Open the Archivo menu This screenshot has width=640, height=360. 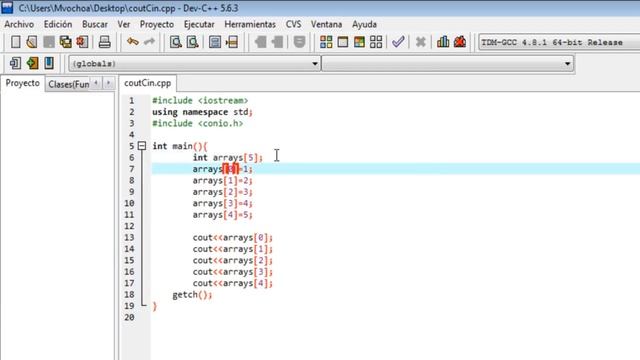[19, 24]
